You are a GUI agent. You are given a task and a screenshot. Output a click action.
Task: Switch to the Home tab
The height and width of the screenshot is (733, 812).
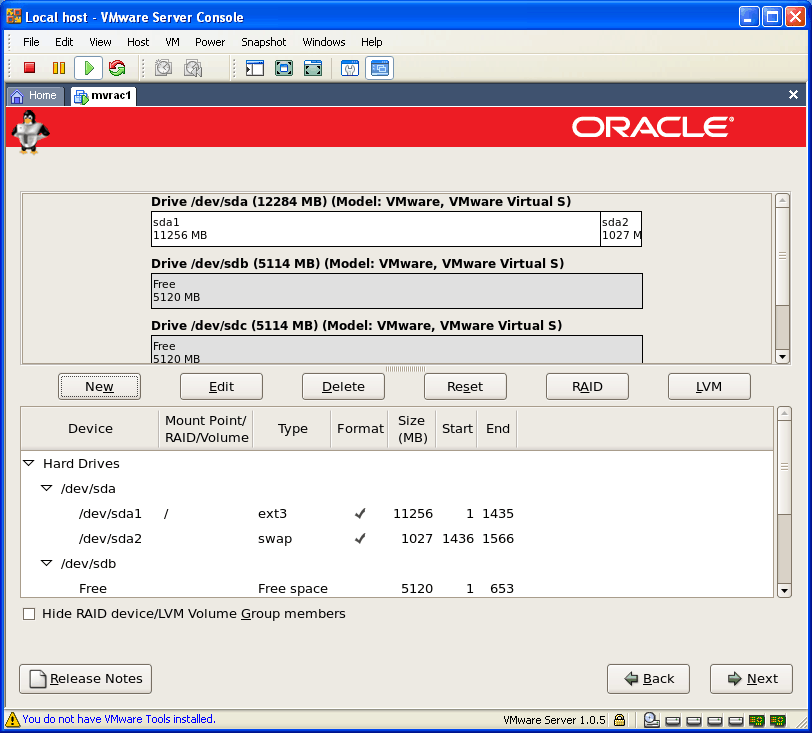[x=34, y=96]
